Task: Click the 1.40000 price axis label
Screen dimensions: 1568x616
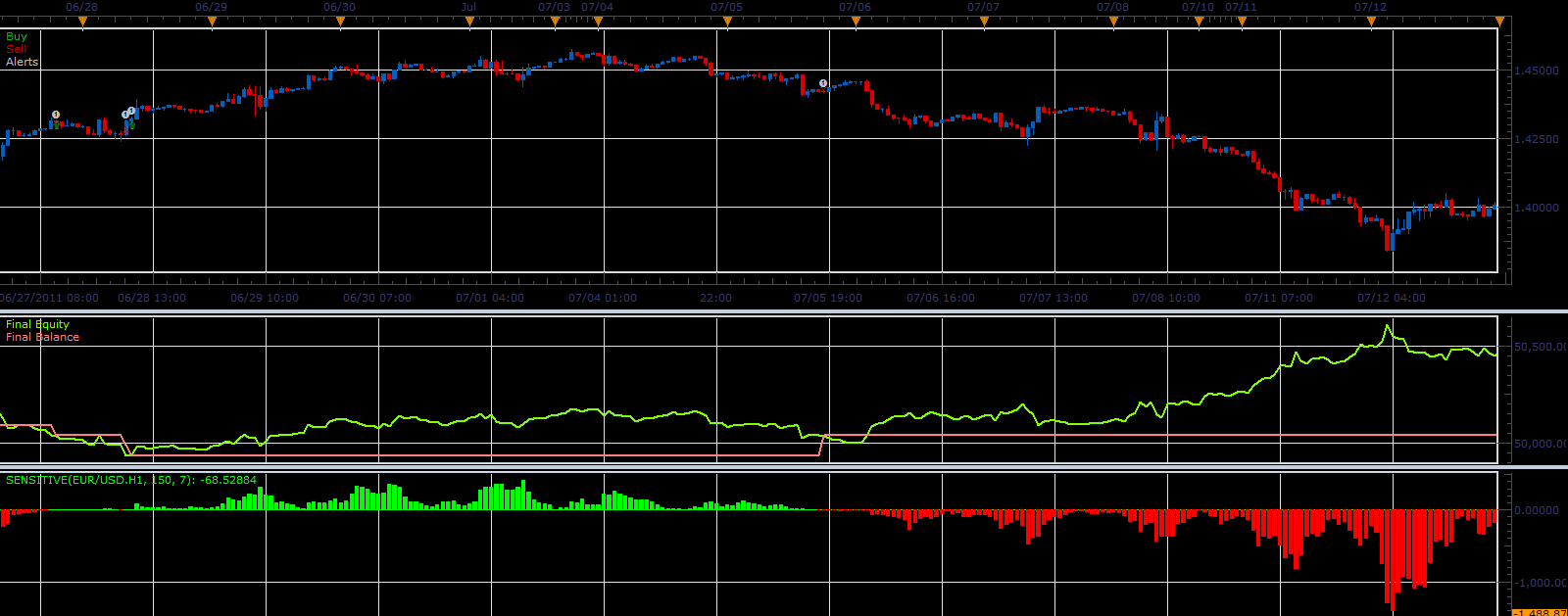Action: 1537,208
